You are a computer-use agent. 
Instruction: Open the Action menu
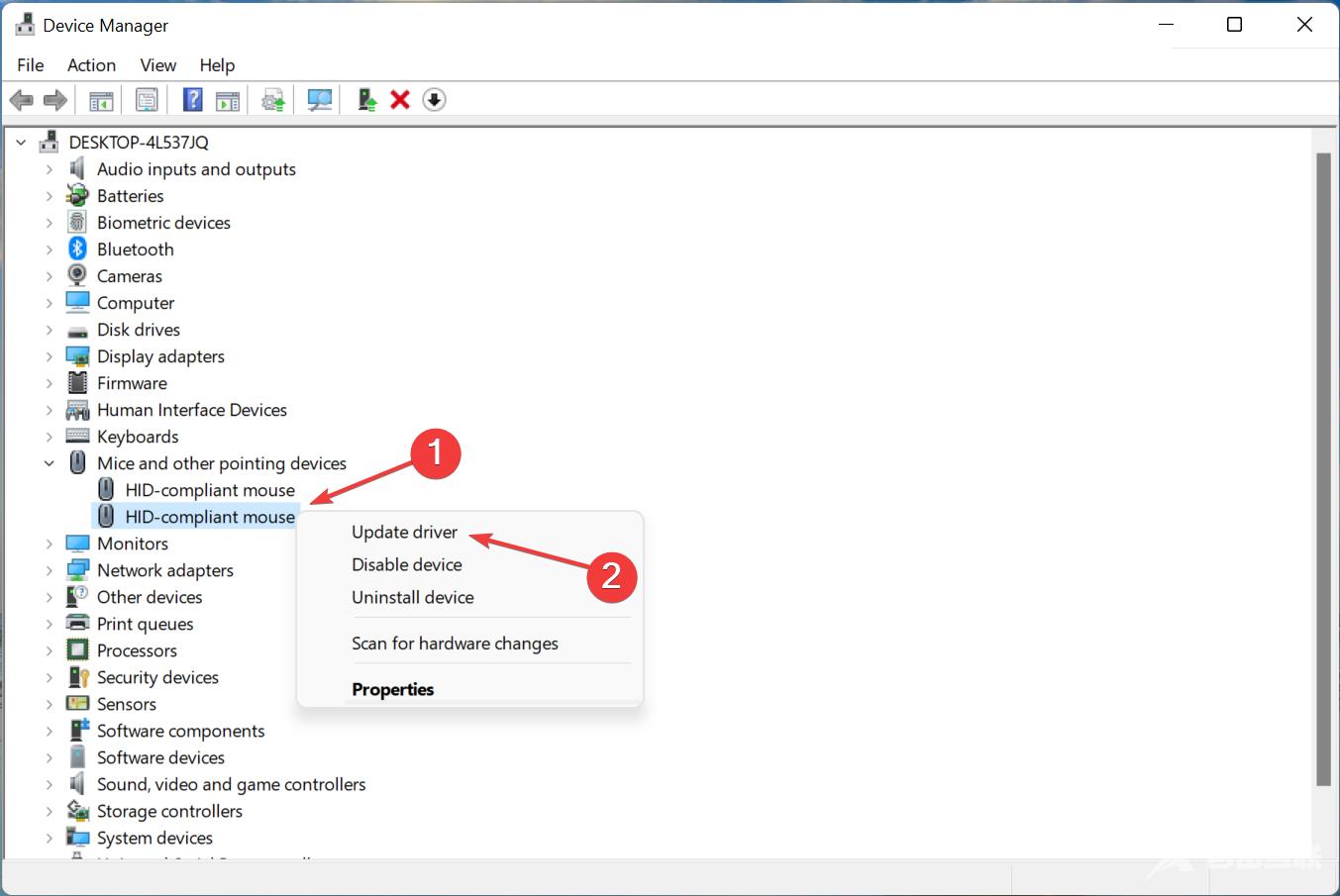[91, 65]
